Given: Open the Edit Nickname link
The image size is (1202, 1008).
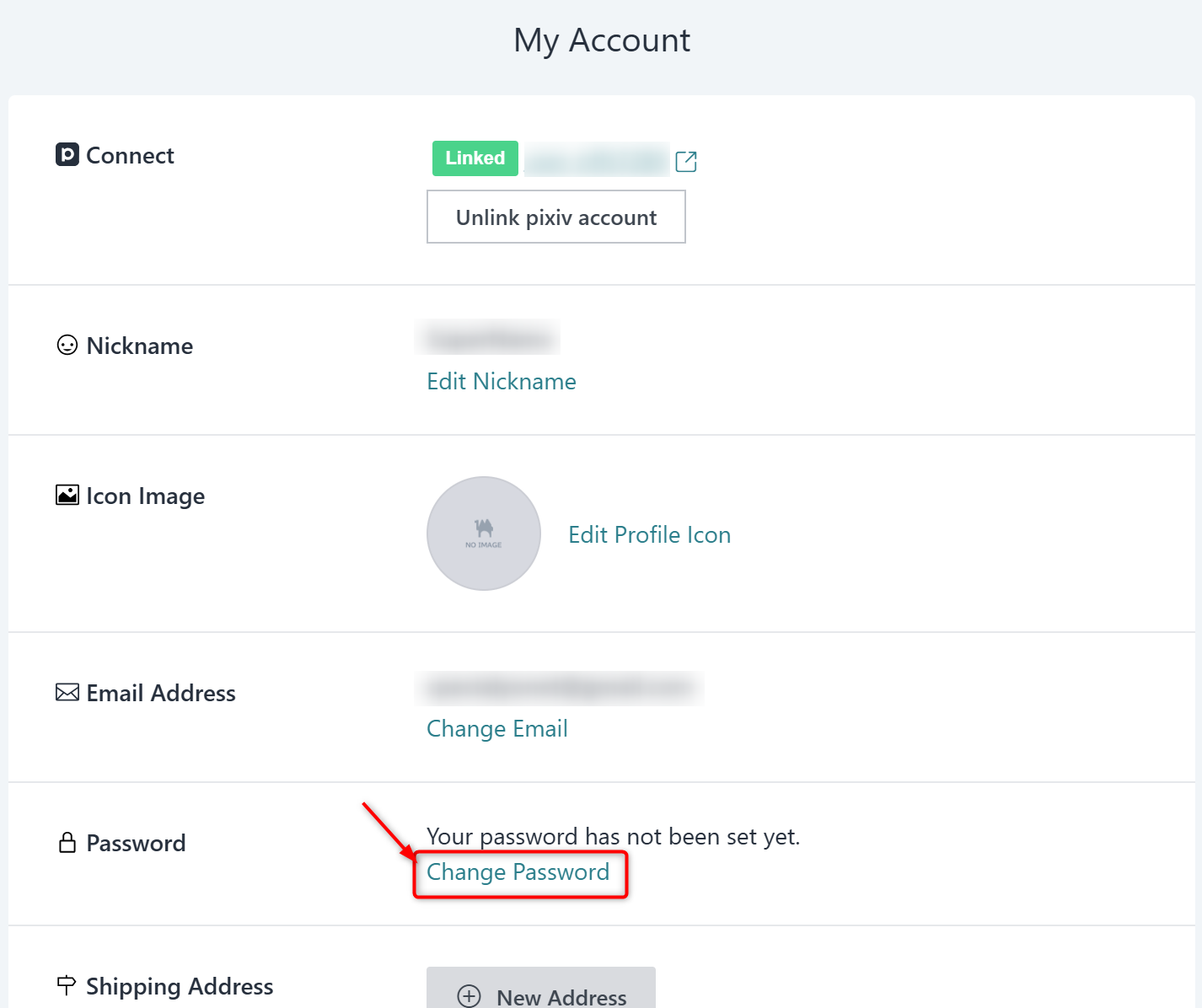Looking at the screenshot, I should tap(502, 382).
